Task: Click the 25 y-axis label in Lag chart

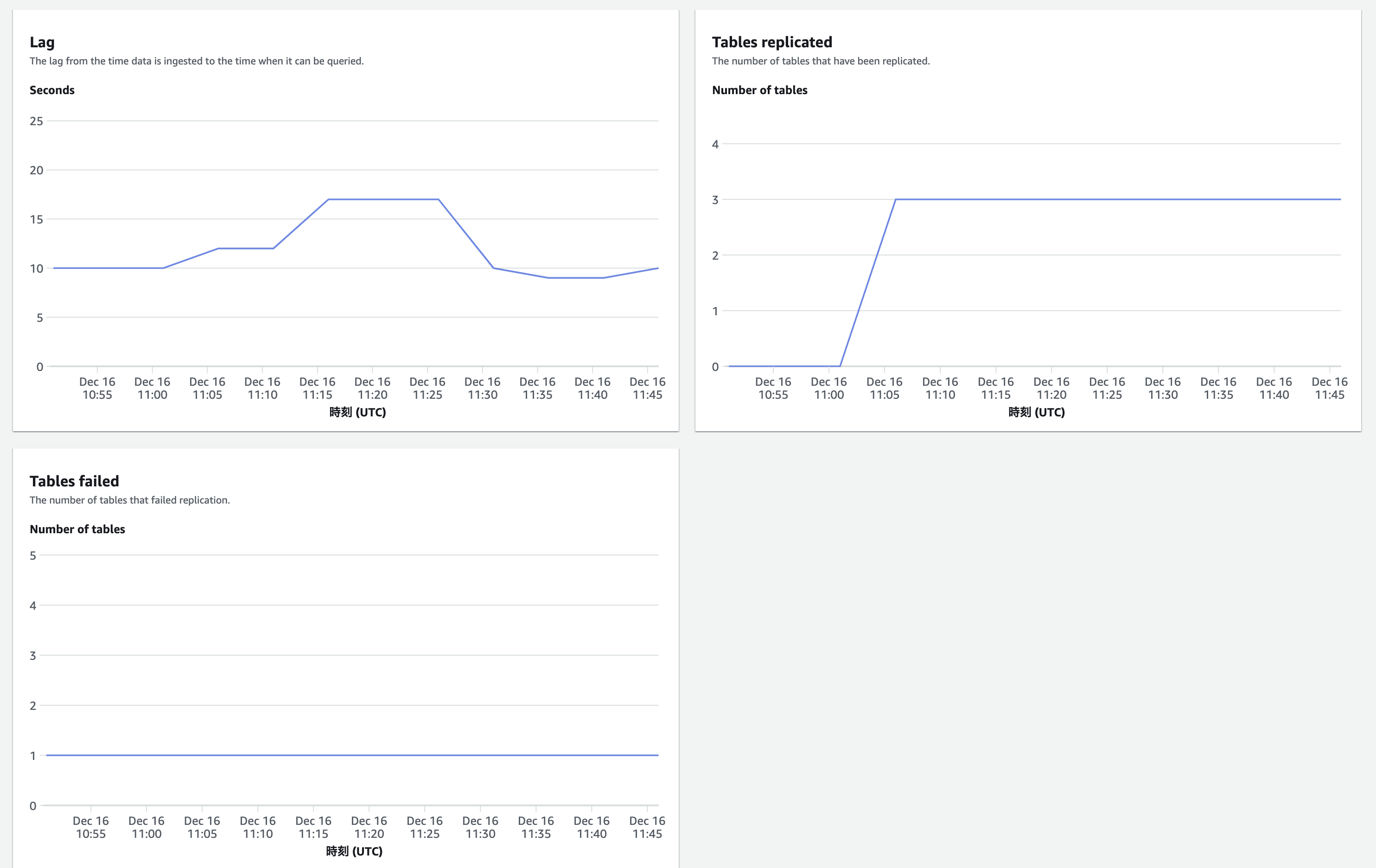Action: coord(36,121)
